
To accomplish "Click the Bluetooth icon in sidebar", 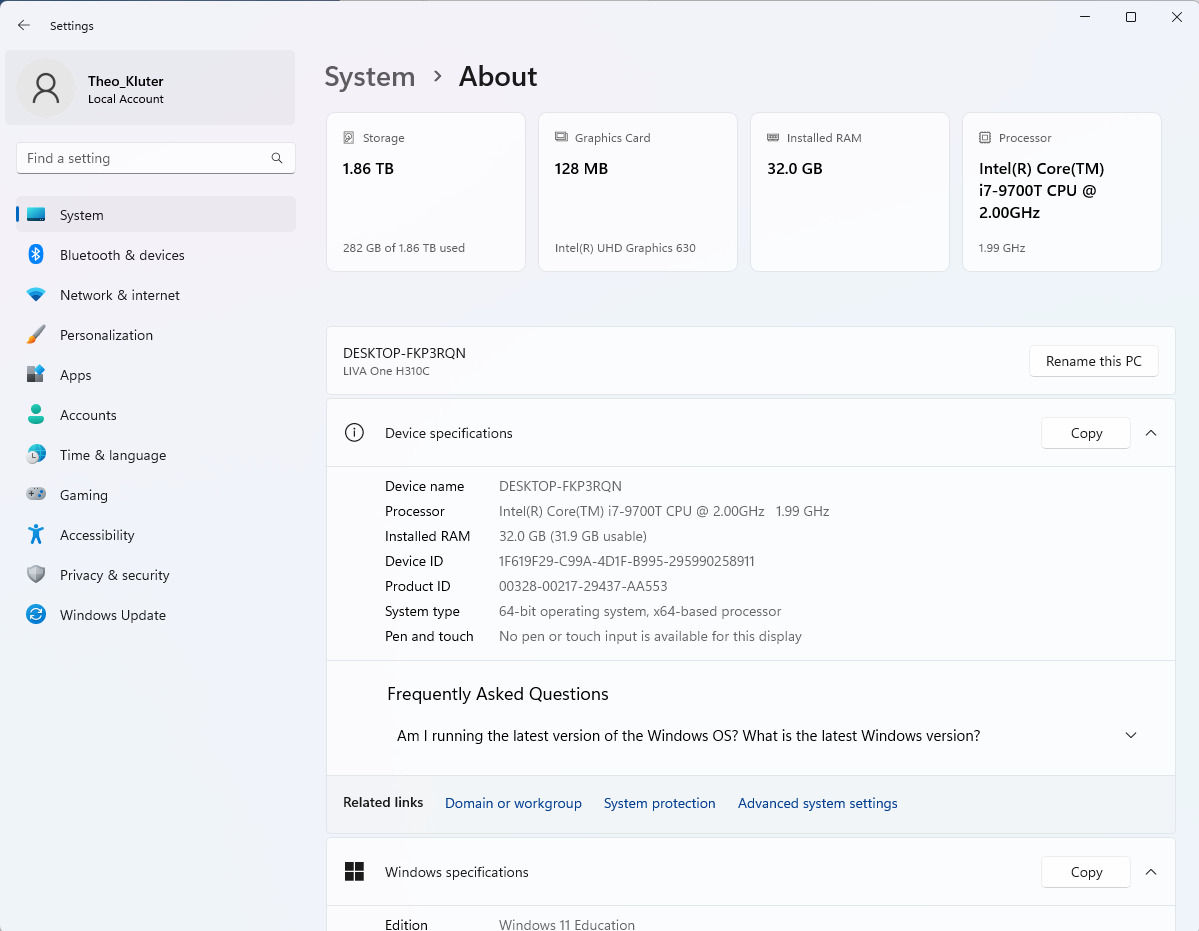I will point(36,255).
